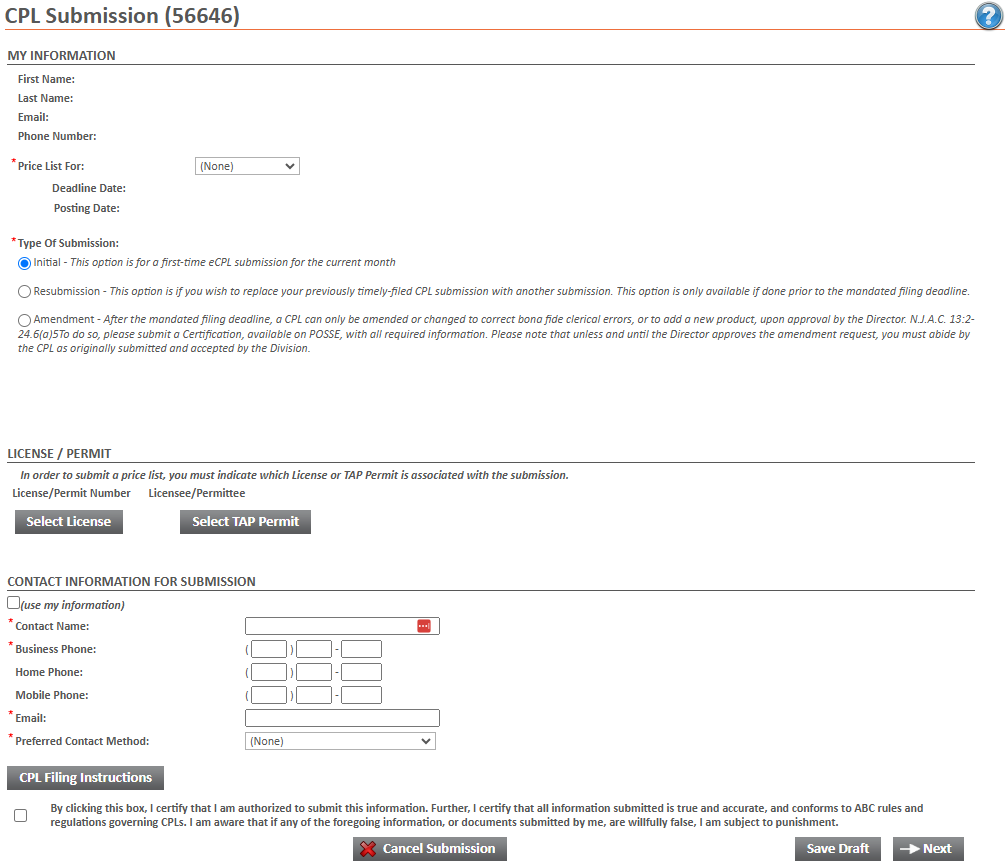Click the 'Type Of Submission:' label

click(68, 244)
